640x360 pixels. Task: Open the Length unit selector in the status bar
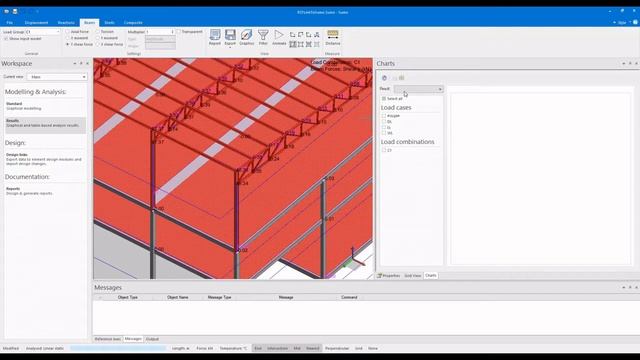[180, 349]
